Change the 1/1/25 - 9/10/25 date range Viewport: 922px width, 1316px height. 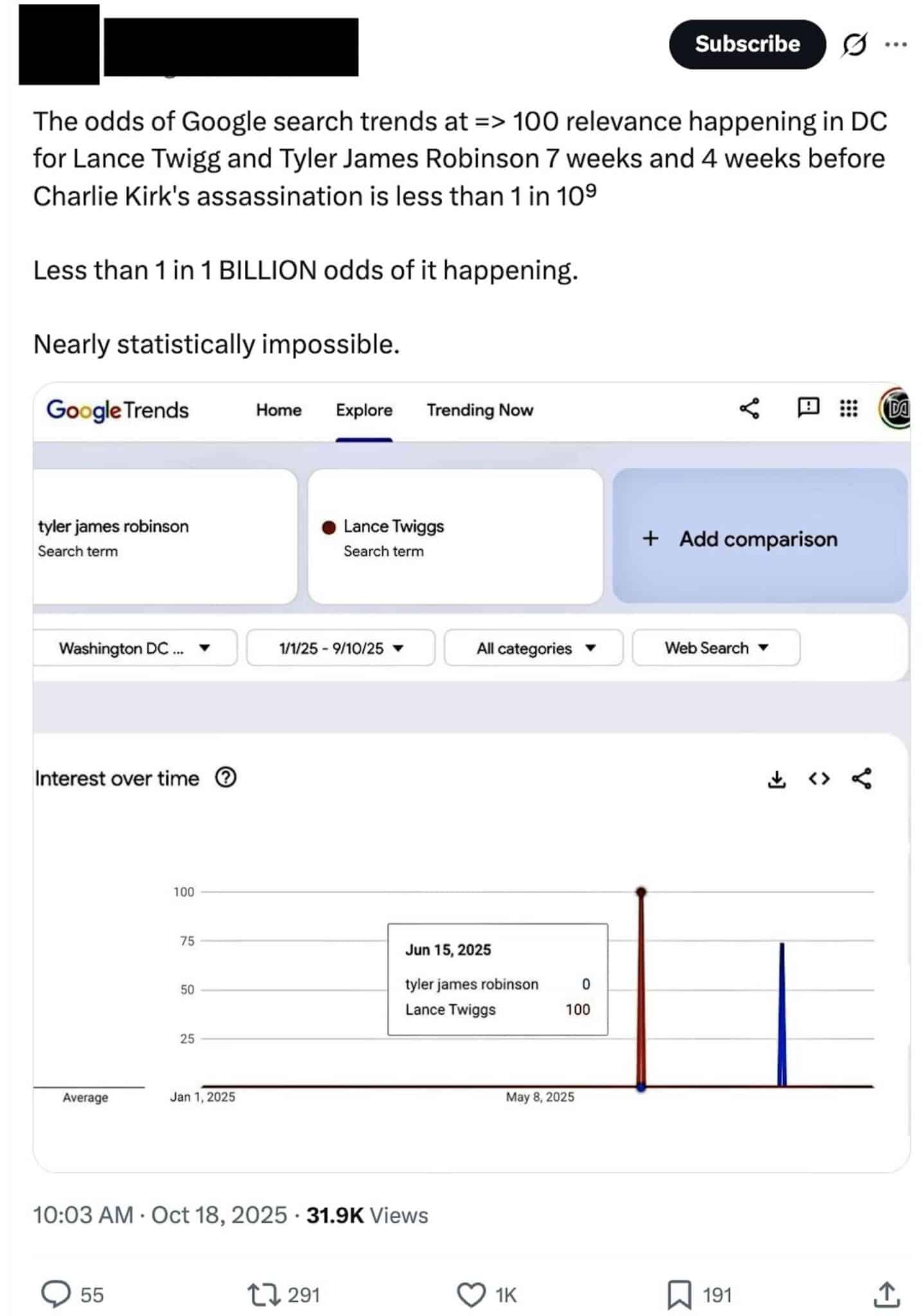339,648
